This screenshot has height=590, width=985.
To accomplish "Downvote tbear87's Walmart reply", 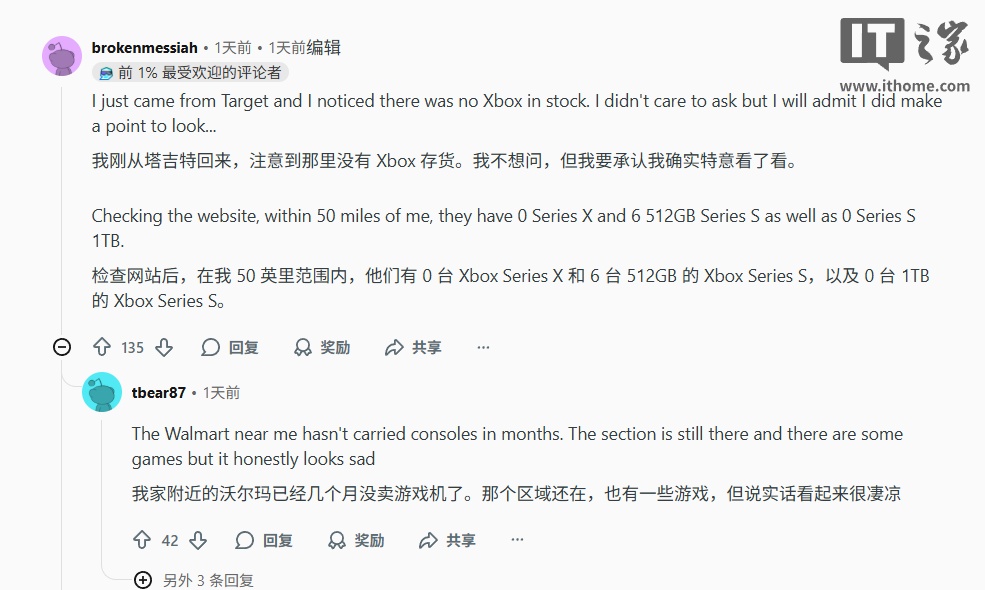I will [x=198, y=540].
